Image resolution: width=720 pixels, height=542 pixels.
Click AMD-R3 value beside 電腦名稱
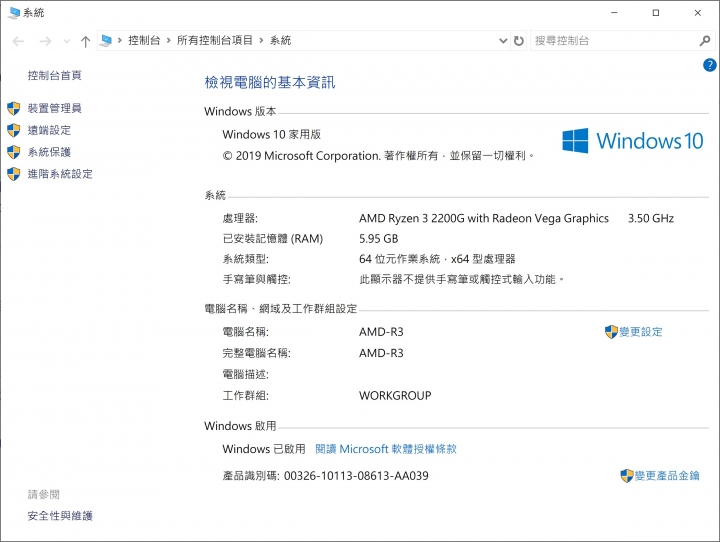(381, 332)
